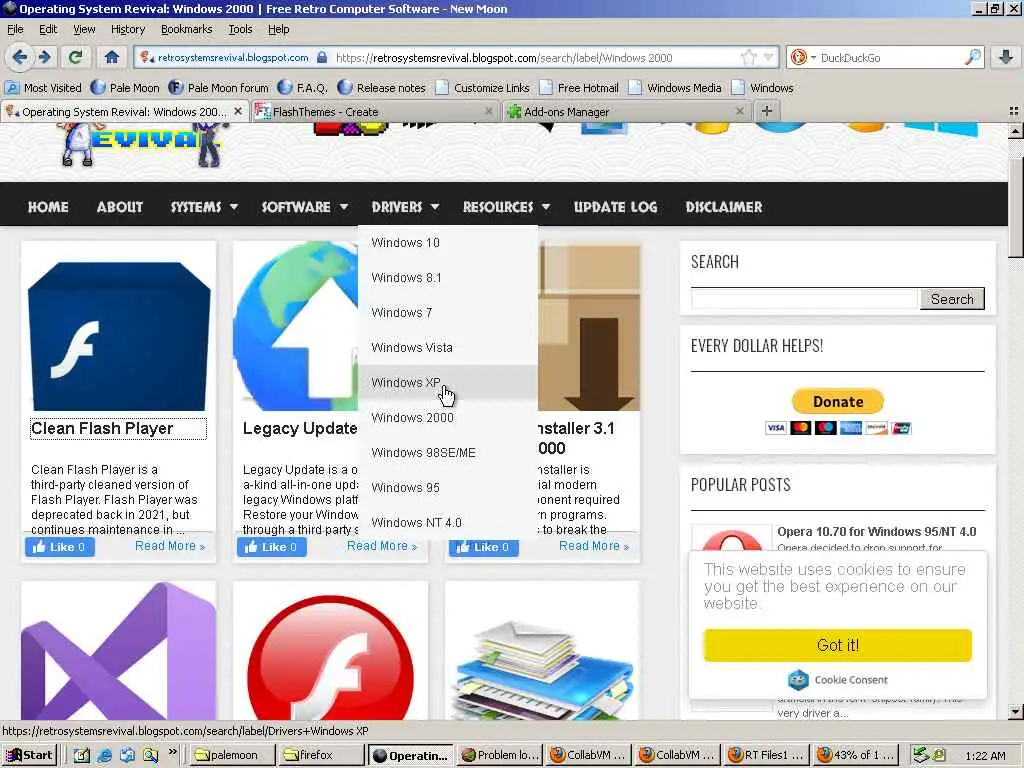Click the PayPal Donate button
1024x768 pixels.
coord(838,402)
